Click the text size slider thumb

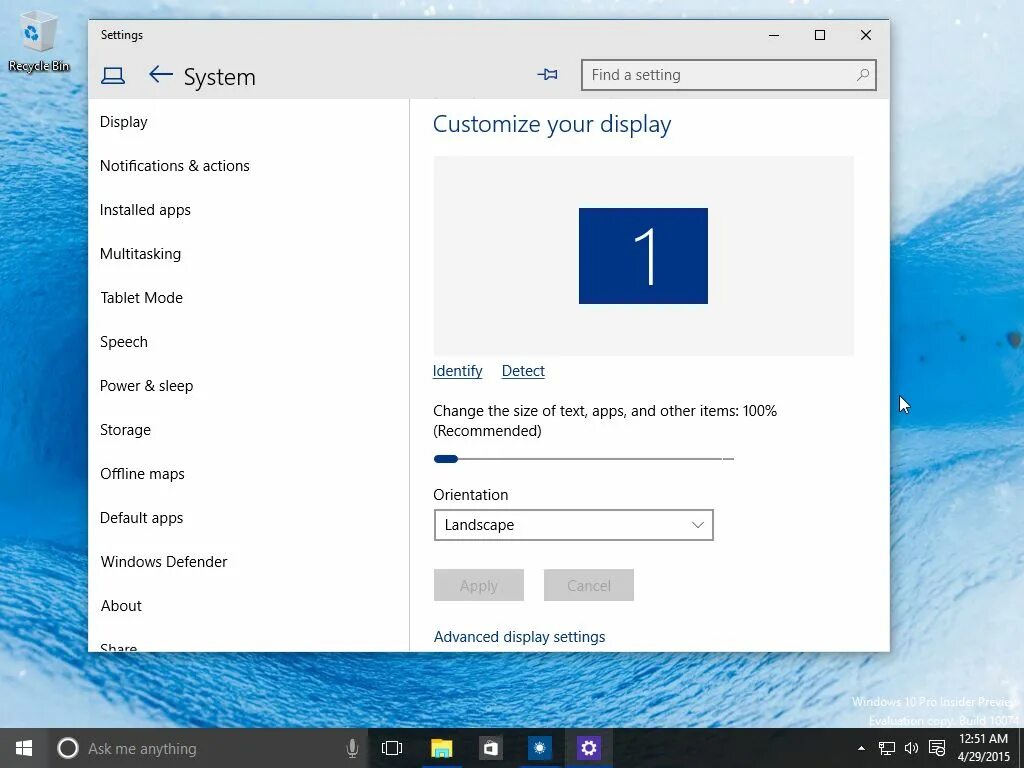445,458
